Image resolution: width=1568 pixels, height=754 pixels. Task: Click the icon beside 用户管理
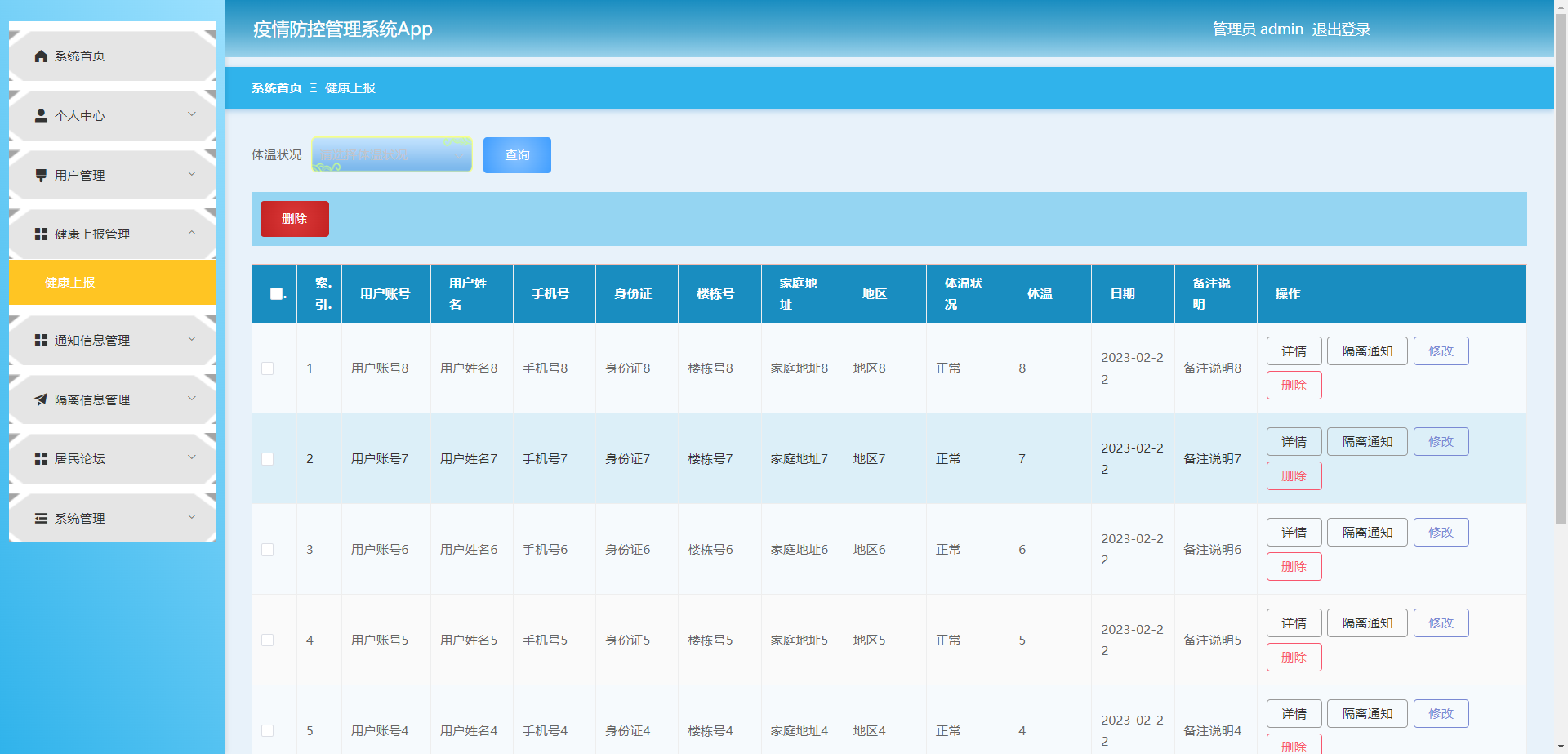[41, 176]
